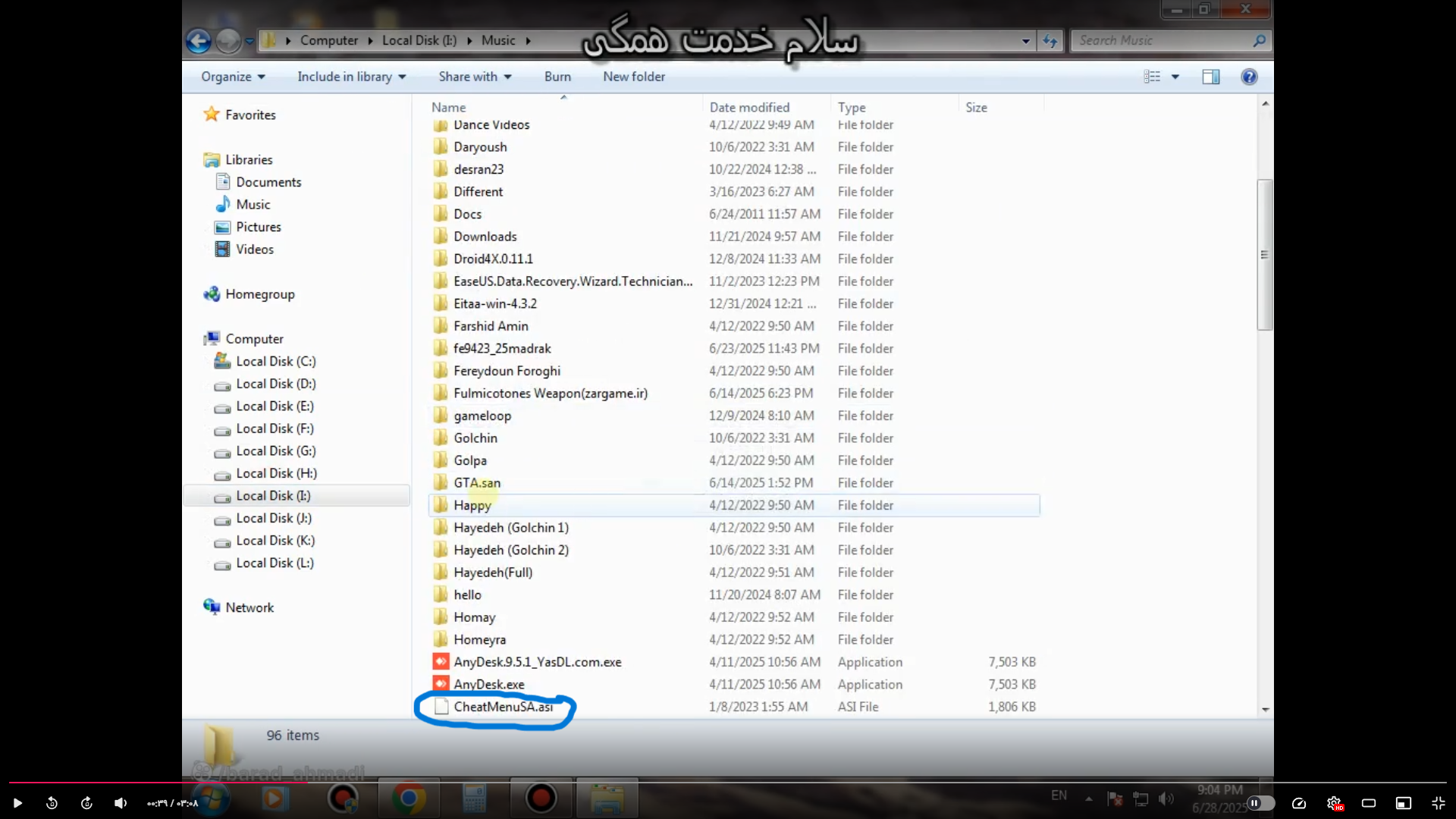Open the miniplayer icon
This screenshot has height=819, width=1456.
tap(1404, 803)
